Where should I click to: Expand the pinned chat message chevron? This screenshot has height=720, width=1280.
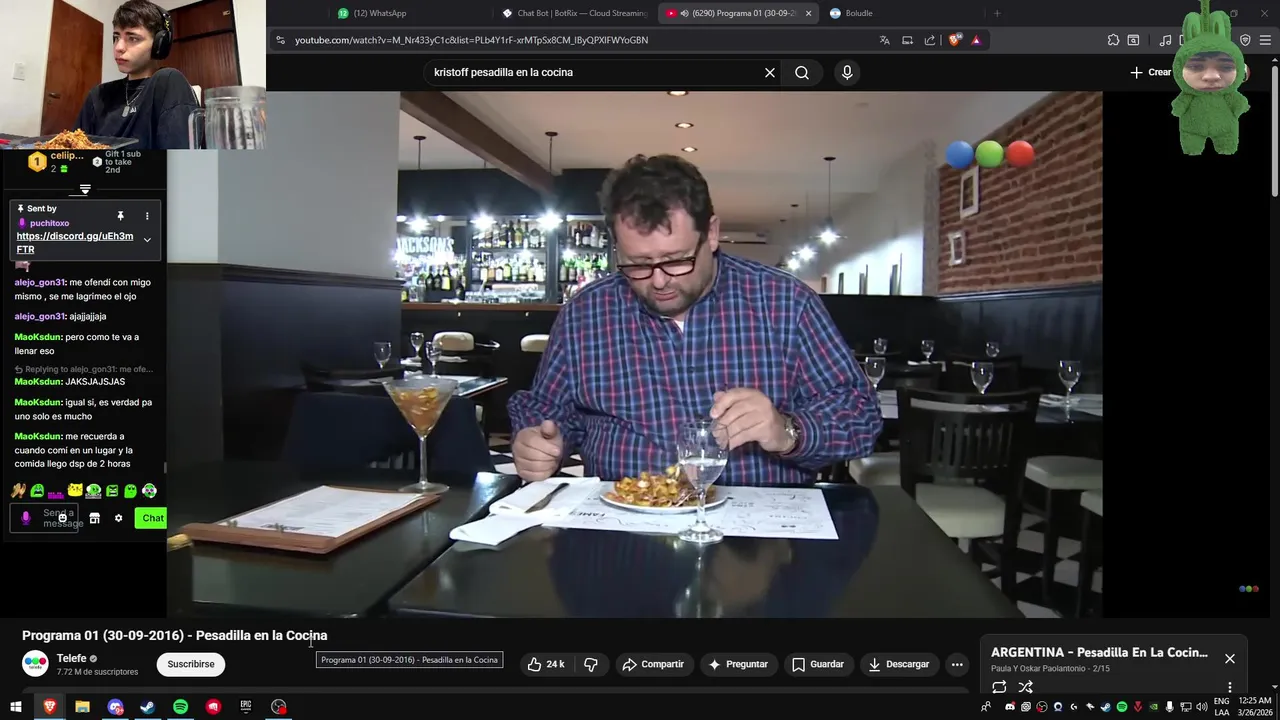(x=147, y=240)
